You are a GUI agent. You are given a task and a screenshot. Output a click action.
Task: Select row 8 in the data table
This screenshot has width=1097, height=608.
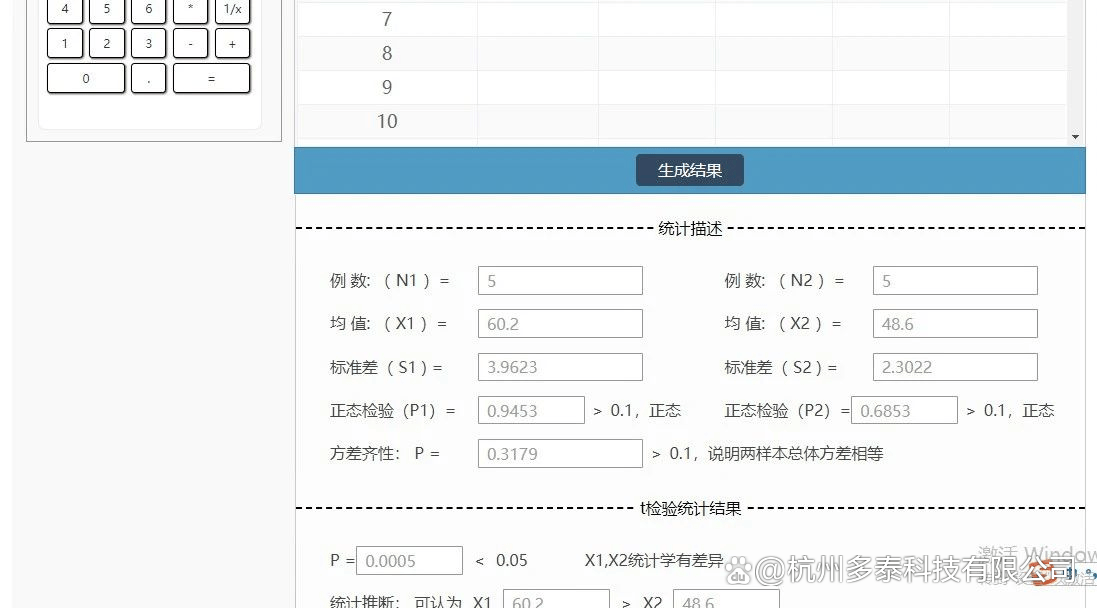click(x=681, y=53)
